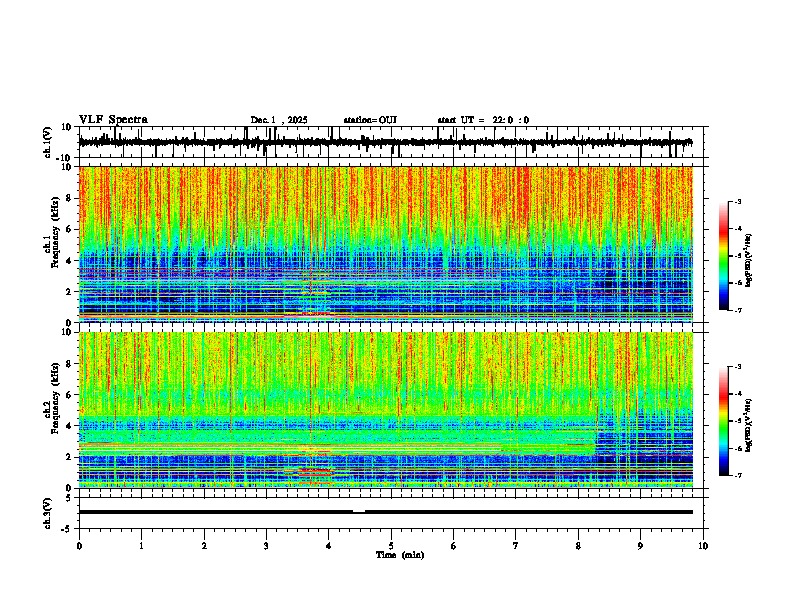Click the gap in the ch.3 trace
Viewport: 792px width, 612px height.
pyautogui.click(x=359, y=512)
